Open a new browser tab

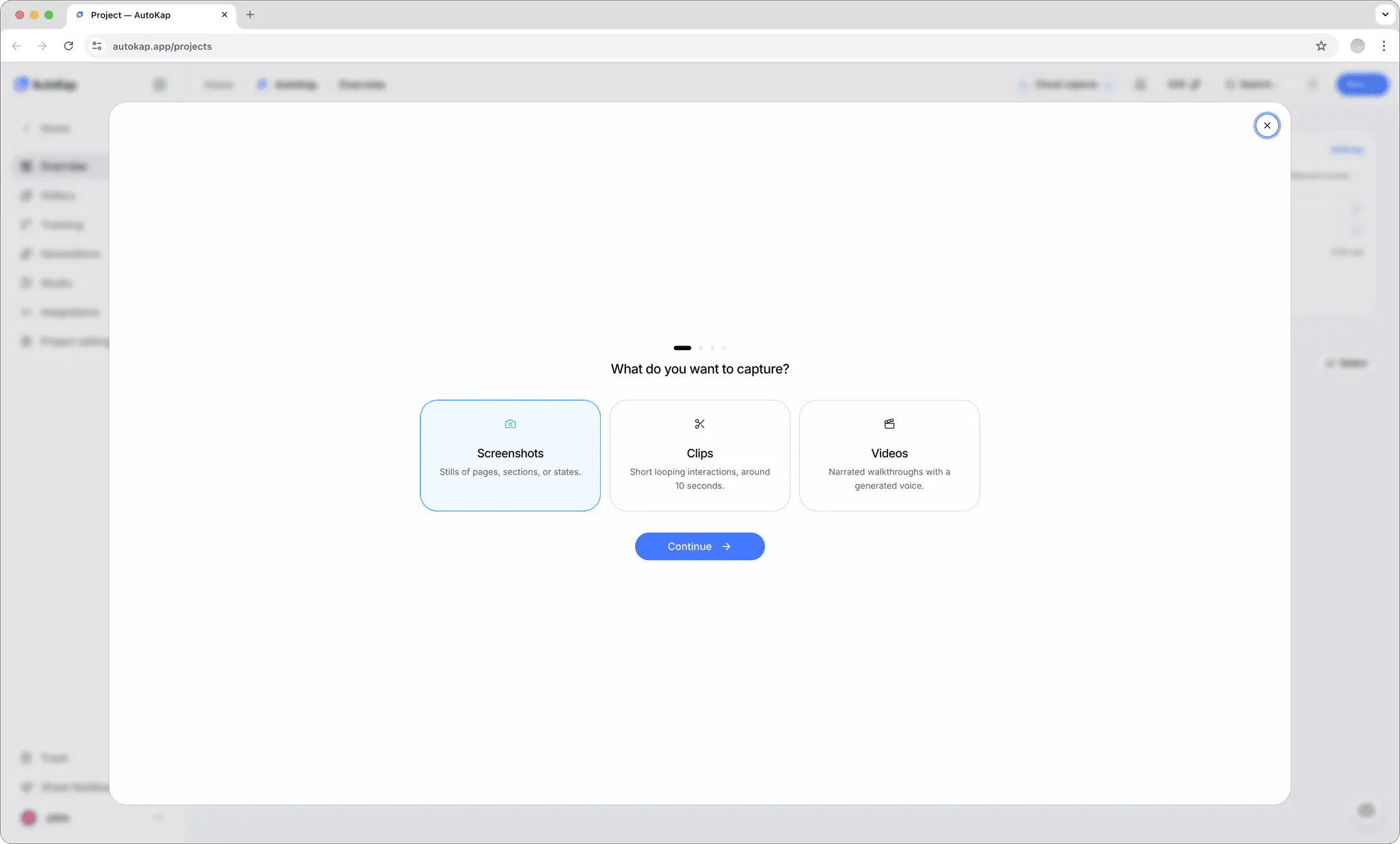tap(250, 14)
